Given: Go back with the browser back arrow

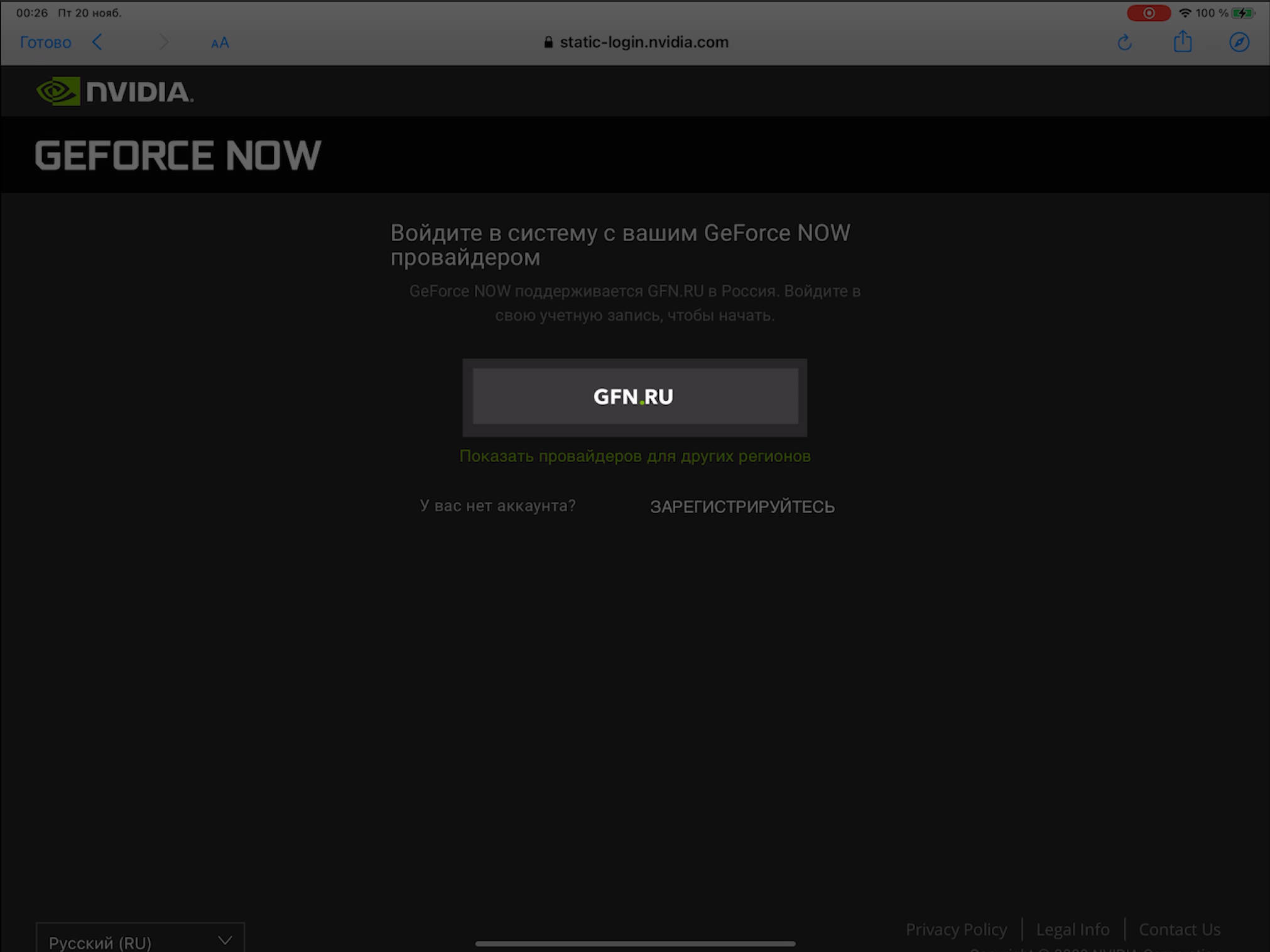Looking at the screenshot, I should click(97, 42).
